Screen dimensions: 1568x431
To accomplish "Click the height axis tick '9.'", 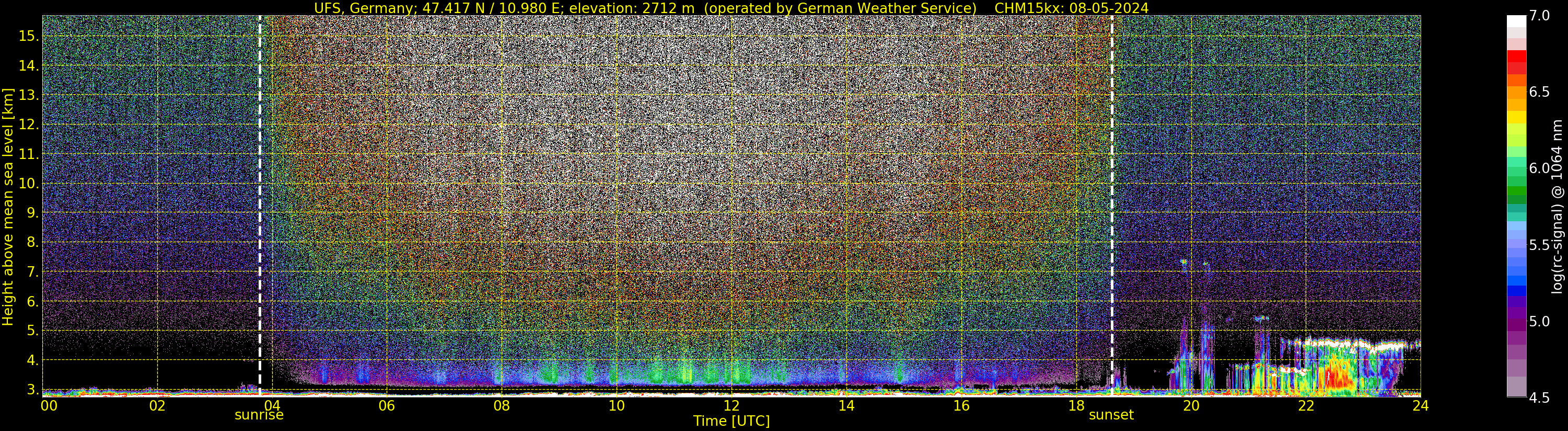I will 32,213.
